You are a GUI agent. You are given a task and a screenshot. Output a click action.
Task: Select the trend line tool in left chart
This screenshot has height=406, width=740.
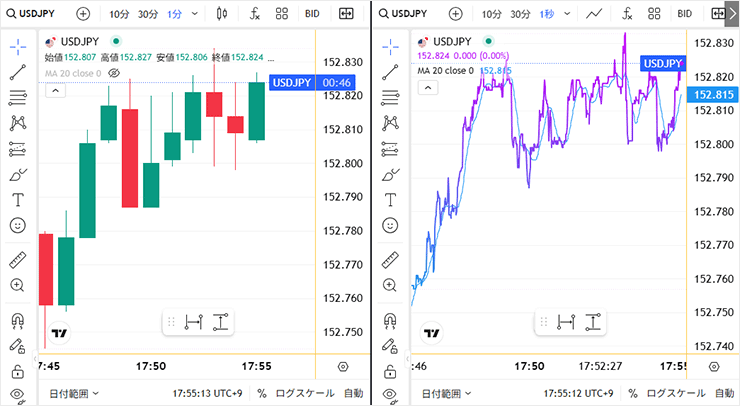[x=17, y=72]
